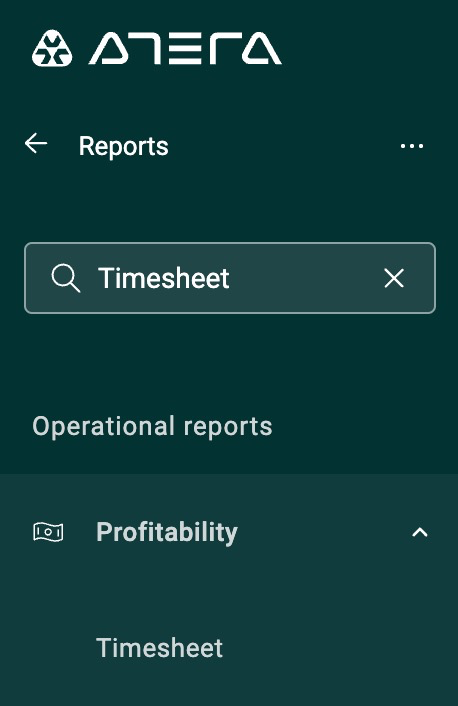Click the Atera triangular logo icon
Image resolution: width=458 pixels, height=706 pixels.
(52, 49)
